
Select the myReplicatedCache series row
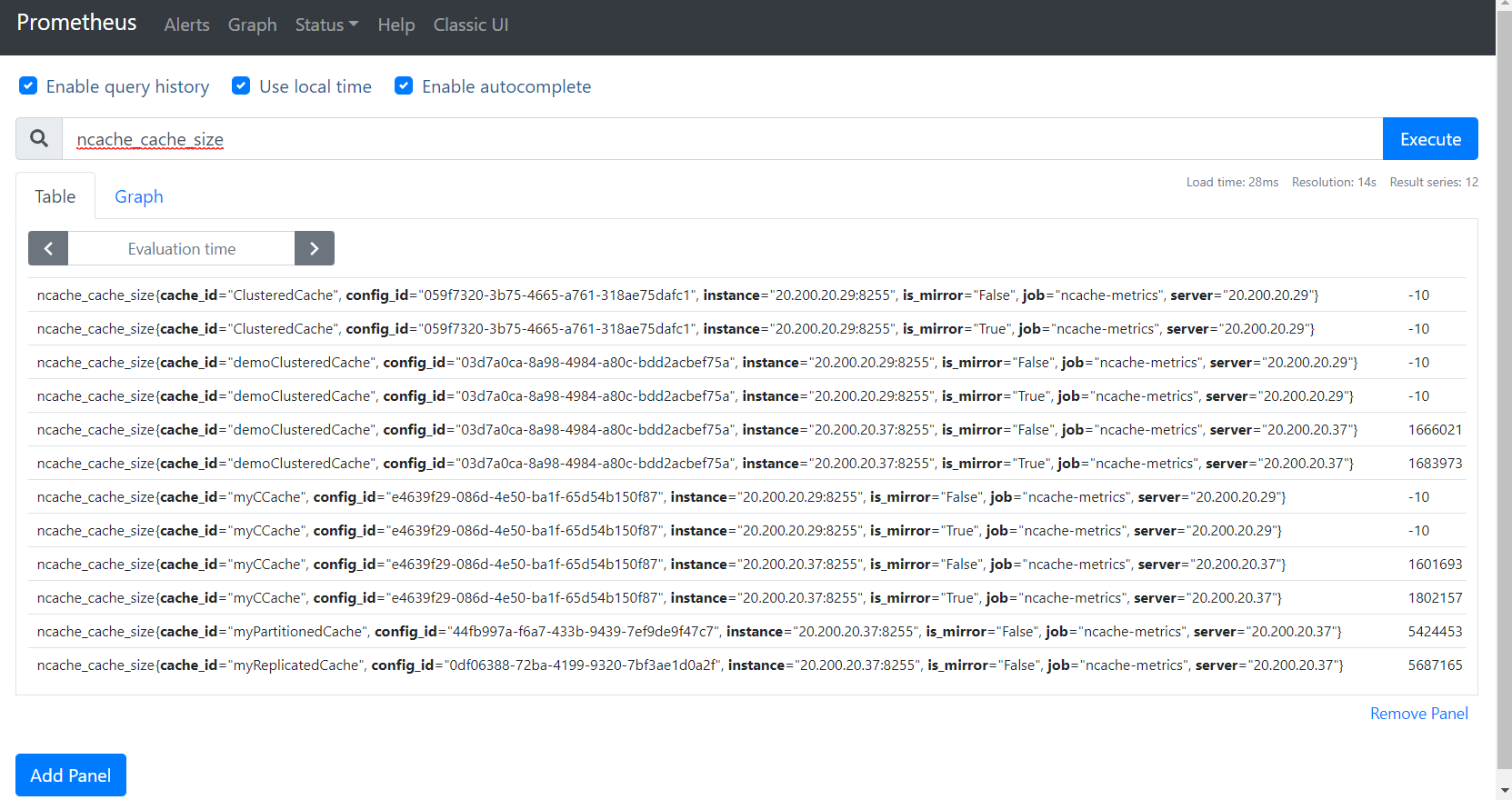coord(747,665)
